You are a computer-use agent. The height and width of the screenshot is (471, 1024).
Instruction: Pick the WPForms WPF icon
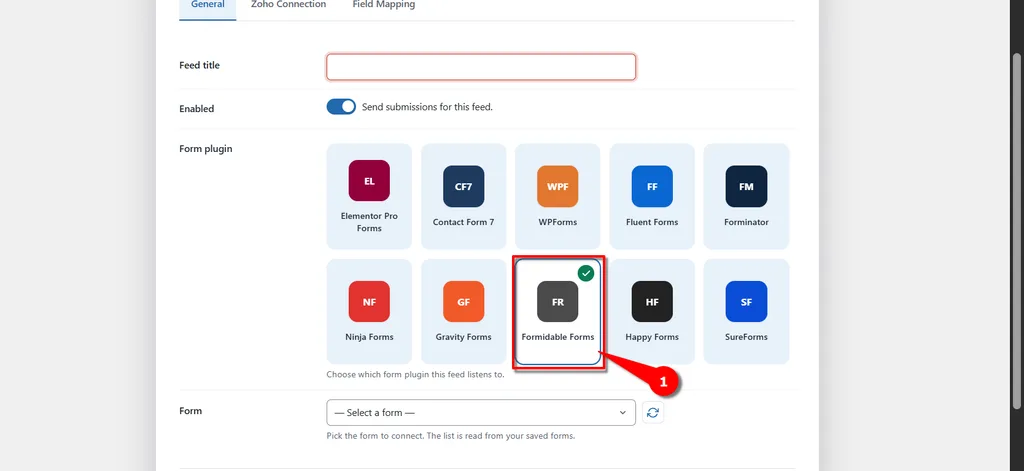[558, 186]
